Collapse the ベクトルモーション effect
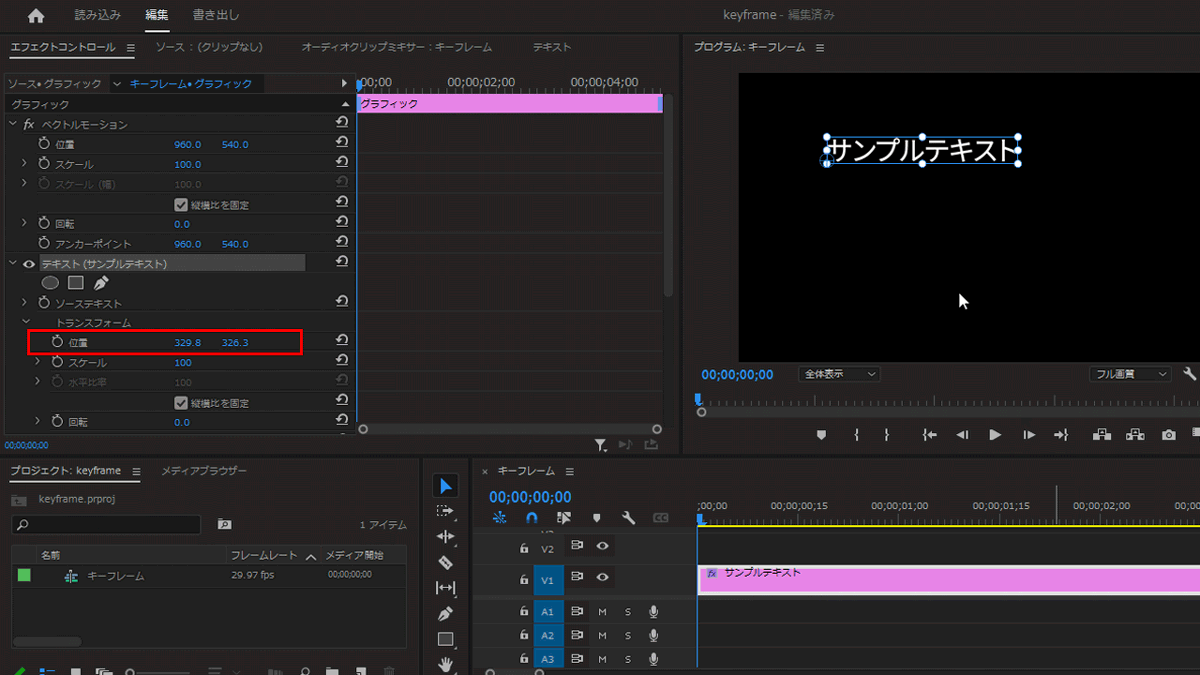1200x675 pixels. tap(13, 124)
